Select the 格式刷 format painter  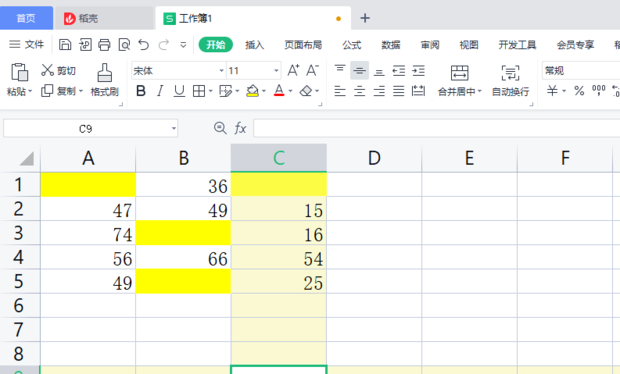[104, 80]
